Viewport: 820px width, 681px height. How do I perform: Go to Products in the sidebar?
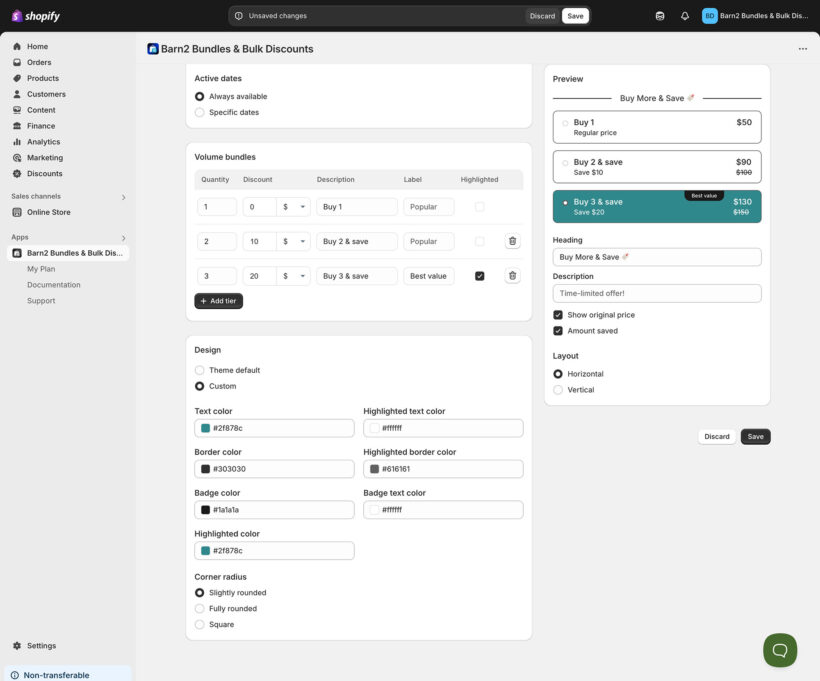click(42, 78)
